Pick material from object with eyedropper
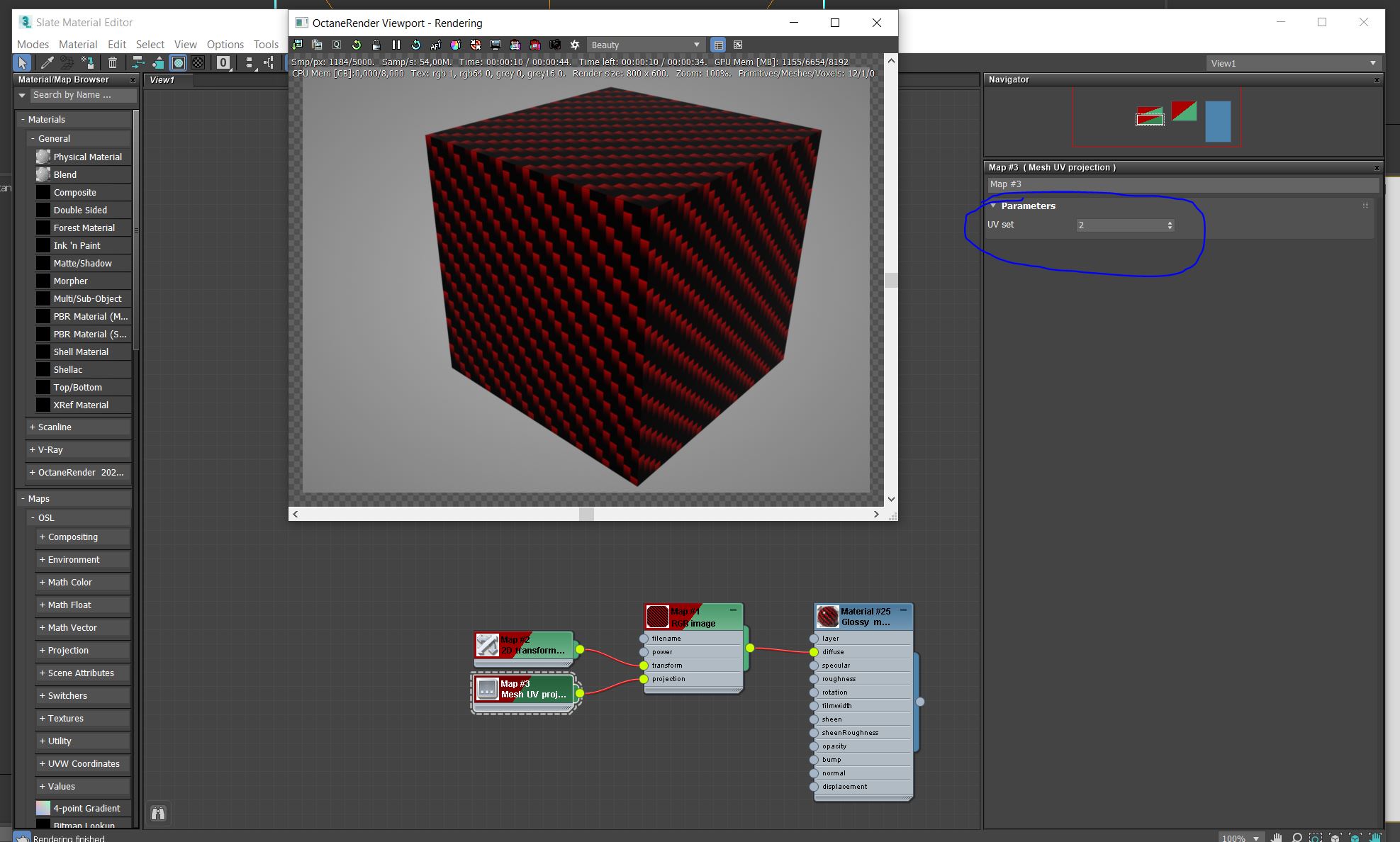 47,63
